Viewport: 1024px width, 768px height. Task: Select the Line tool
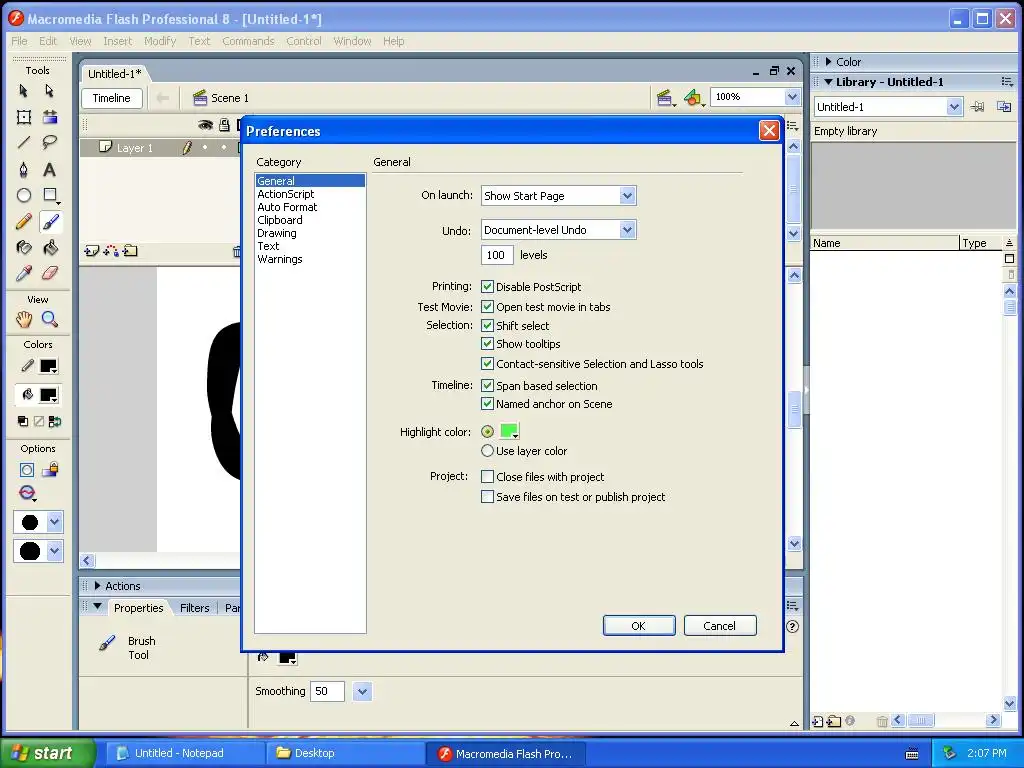coord(24,142)
